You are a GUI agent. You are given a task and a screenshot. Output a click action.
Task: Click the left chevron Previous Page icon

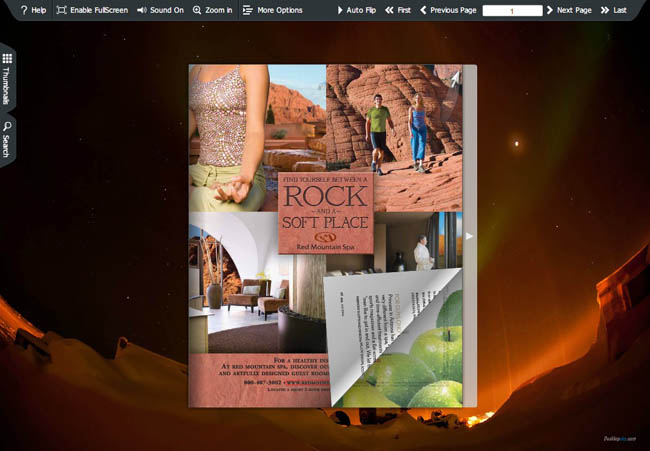(x=423, y=10)
